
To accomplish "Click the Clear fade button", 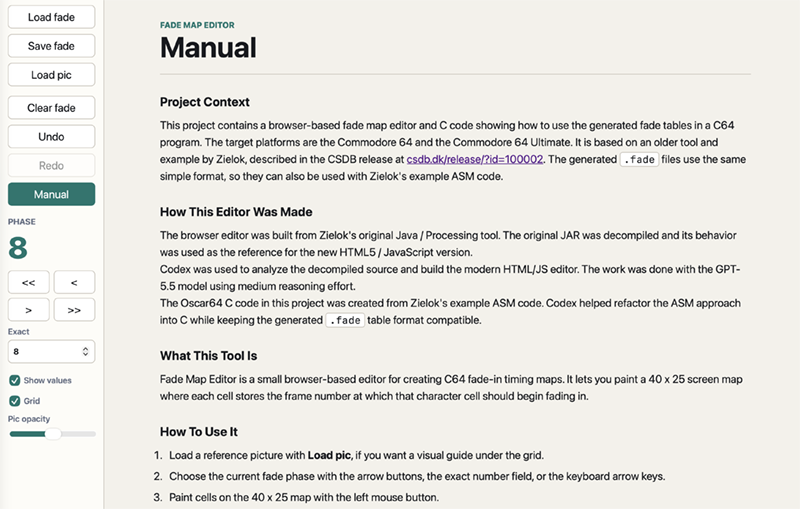I will (x=51, y=108).
